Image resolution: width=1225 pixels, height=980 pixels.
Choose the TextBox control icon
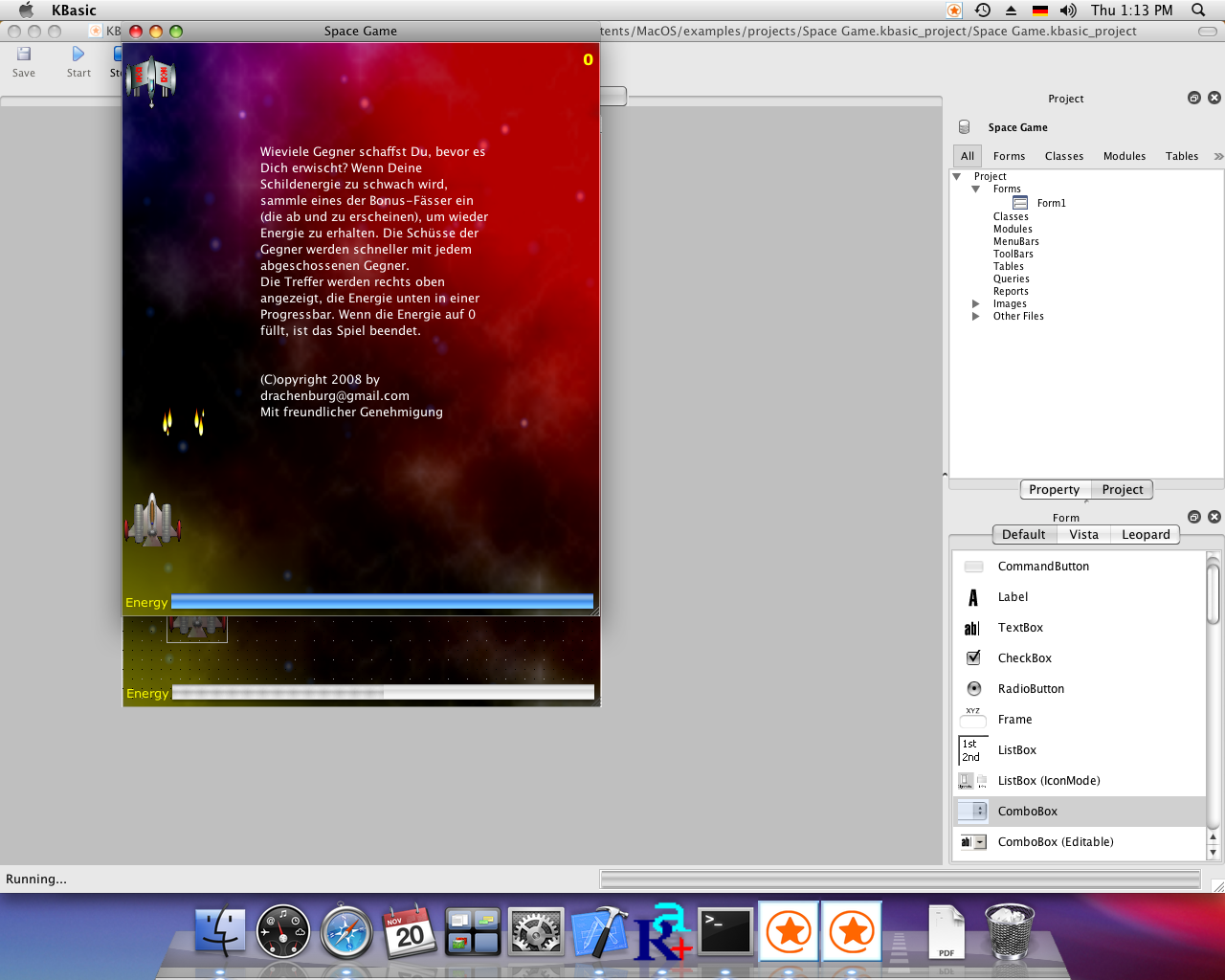973,628
